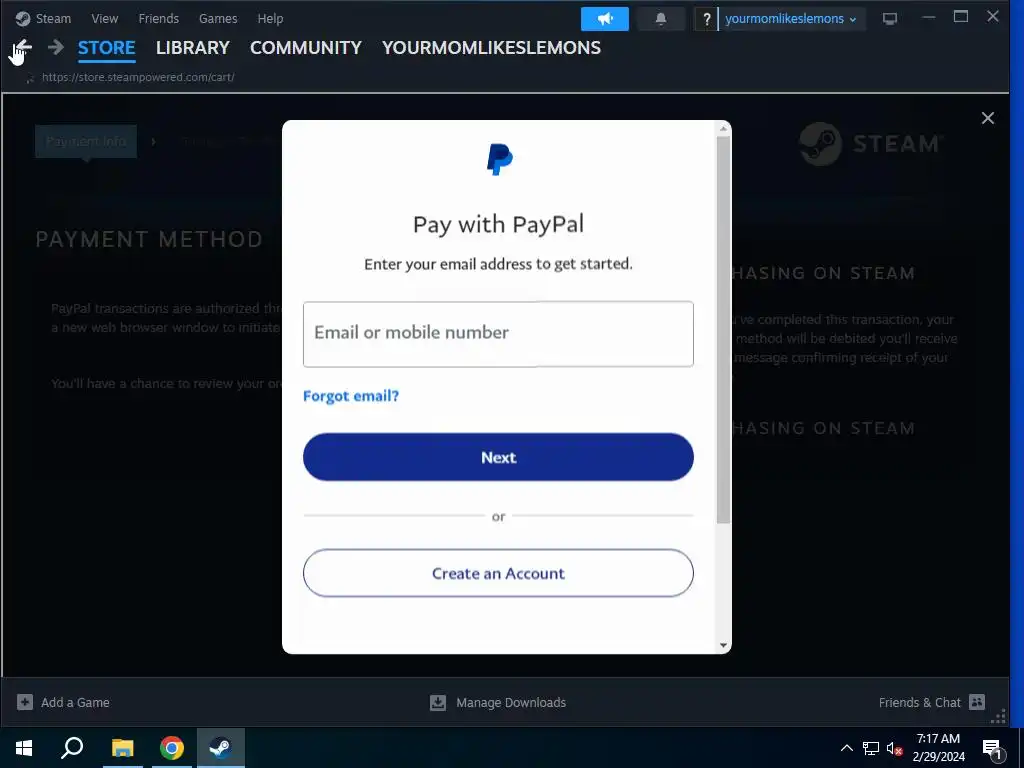
Task: Launch Chrome from taskbar
Action: (x=172, y=748)
